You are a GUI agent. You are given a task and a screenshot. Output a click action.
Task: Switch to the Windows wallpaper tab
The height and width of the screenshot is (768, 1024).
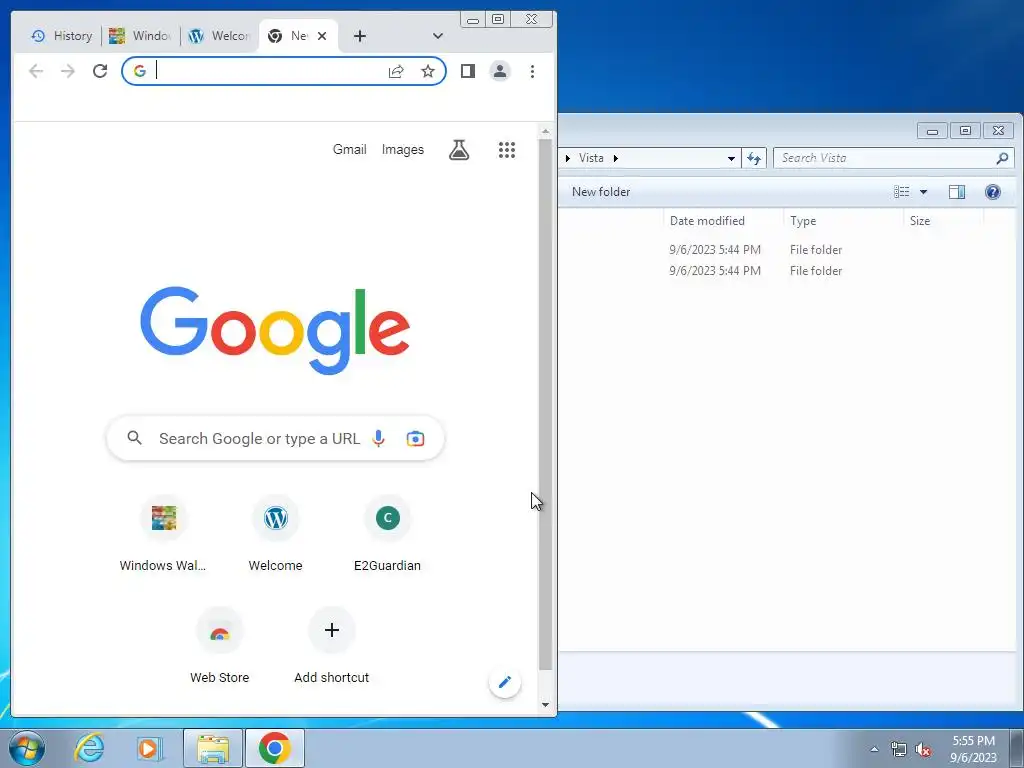coord(140,36)
